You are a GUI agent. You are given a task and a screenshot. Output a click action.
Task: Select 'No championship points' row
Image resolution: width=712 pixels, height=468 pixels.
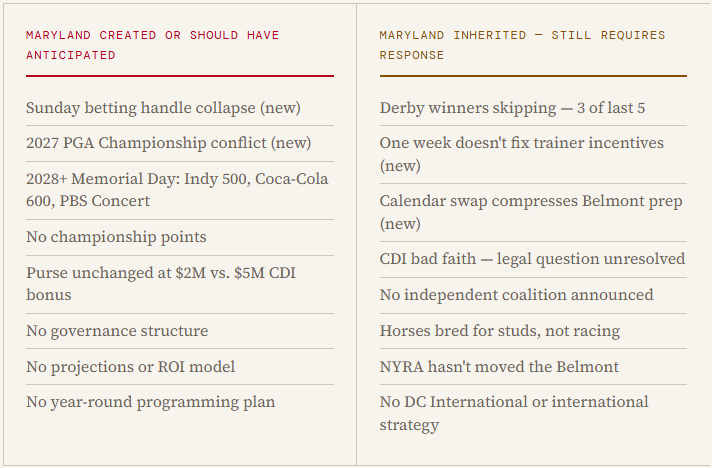click(180, 237)
